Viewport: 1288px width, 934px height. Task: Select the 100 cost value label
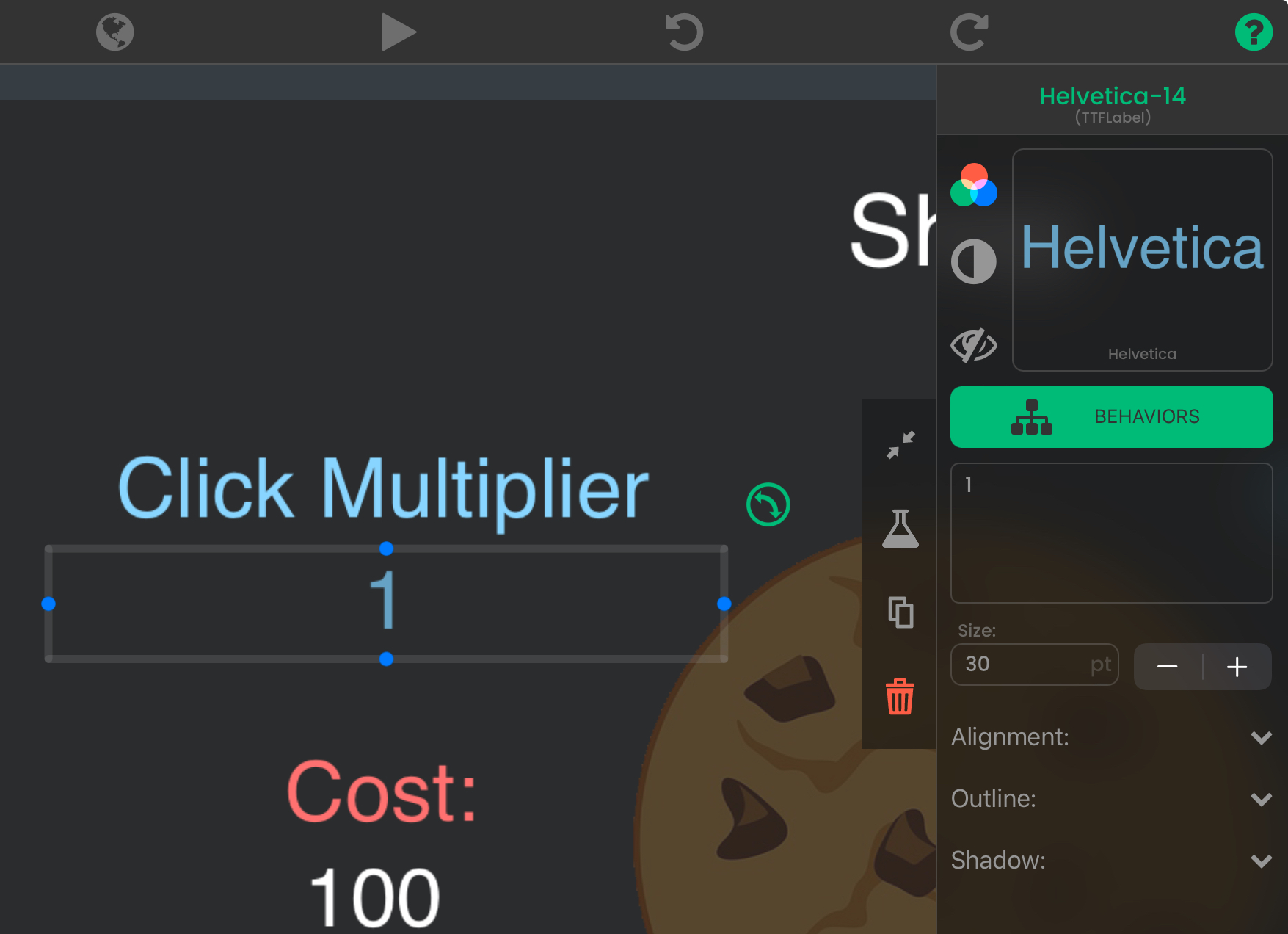[374, 897]
